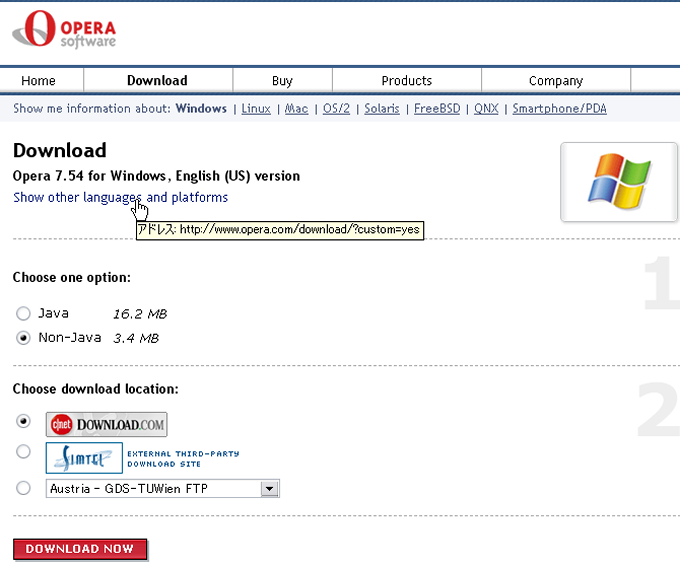680x568 pixels.
Task: Show information about Linux
Action: click(x=256, y=109)
